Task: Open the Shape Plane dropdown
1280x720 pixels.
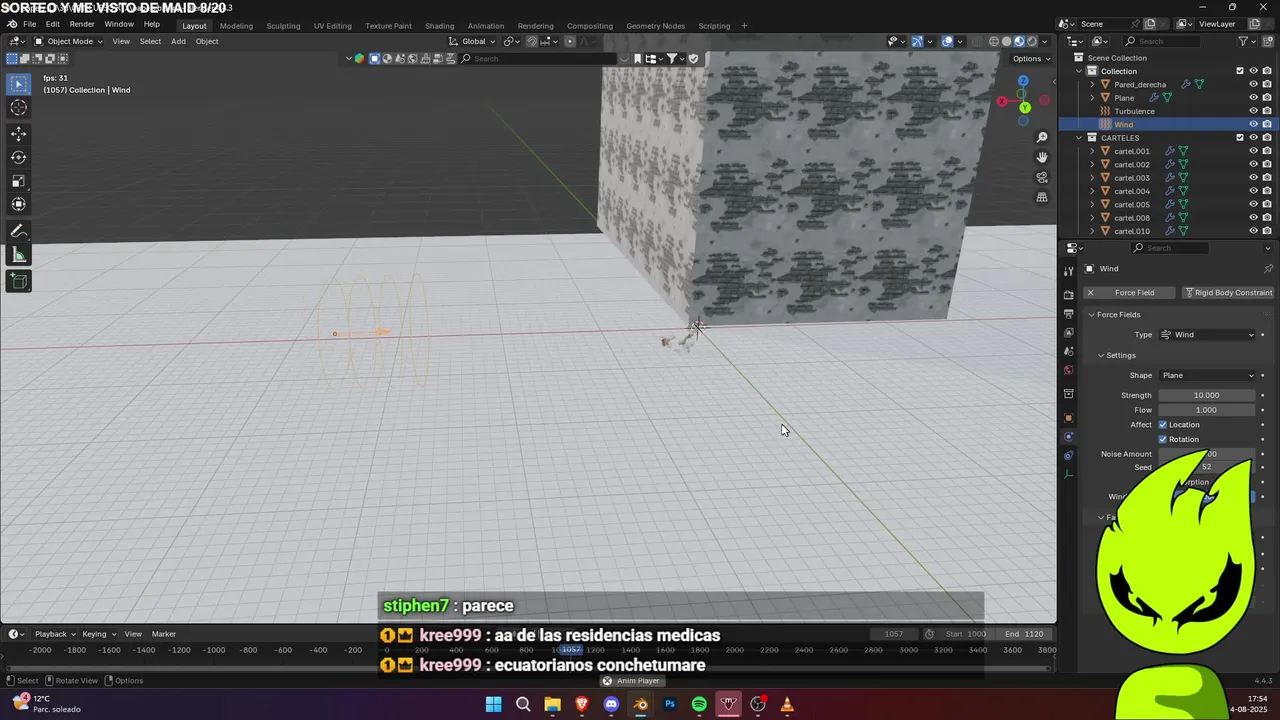Action: 1207,375
